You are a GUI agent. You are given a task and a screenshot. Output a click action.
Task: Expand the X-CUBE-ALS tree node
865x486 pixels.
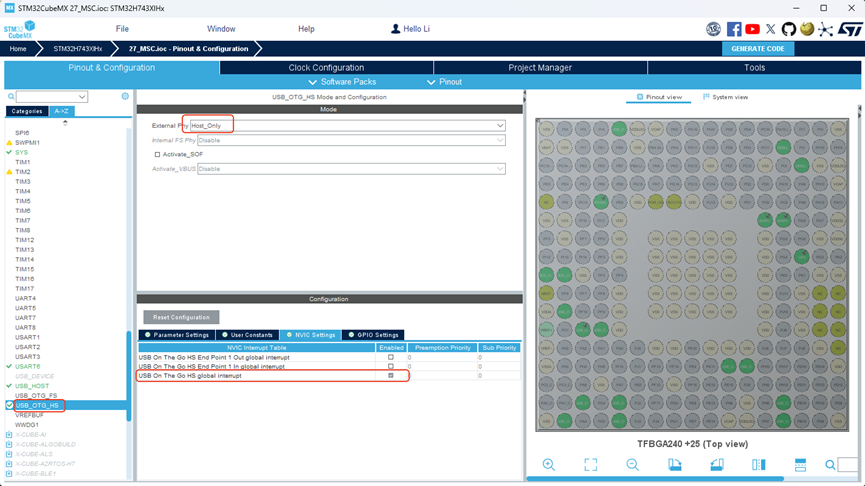click(9, 454)
